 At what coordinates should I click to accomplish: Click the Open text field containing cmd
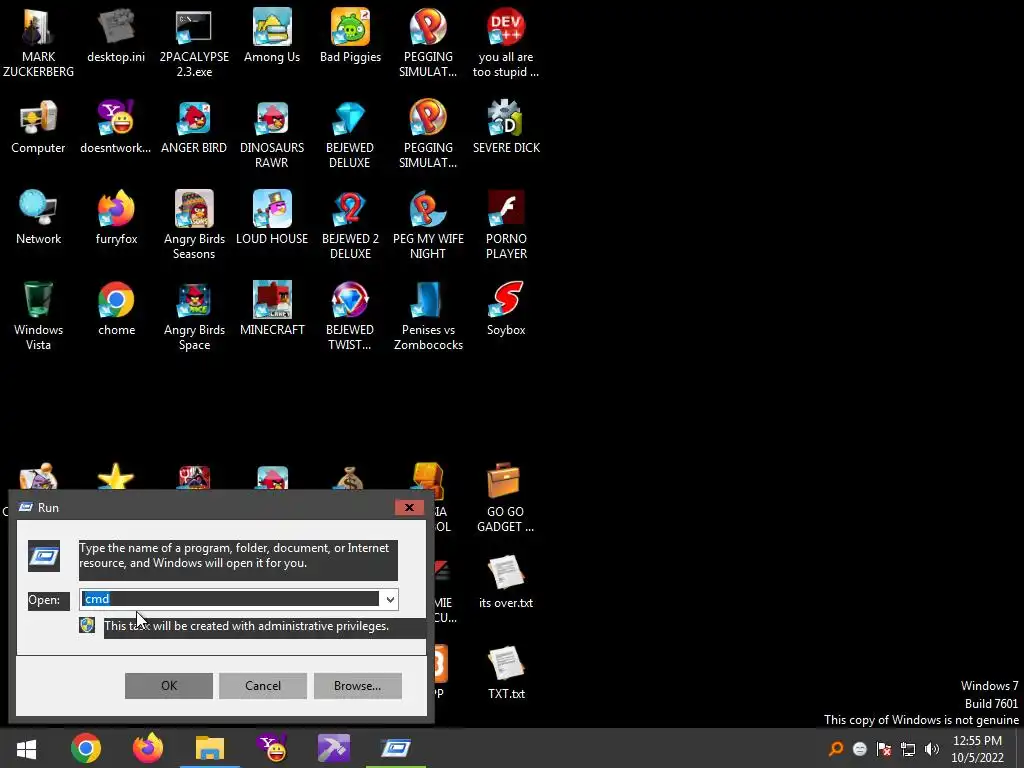[x=231, y=600]
